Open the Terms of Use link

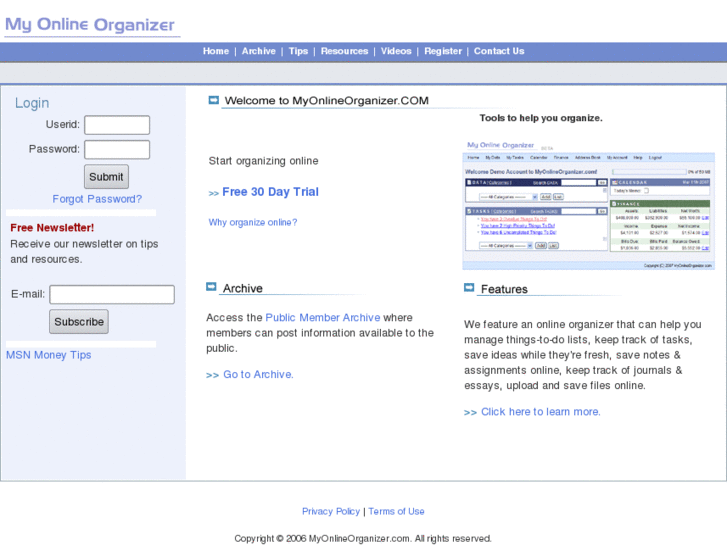pyautogui.click(x=396, y=511)
